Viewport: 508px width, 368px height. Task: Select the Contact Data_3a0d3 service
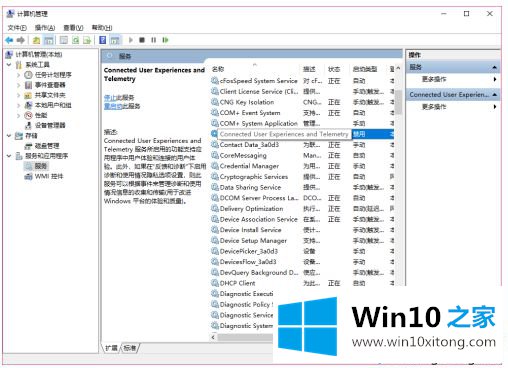click(x=249, y=145)
